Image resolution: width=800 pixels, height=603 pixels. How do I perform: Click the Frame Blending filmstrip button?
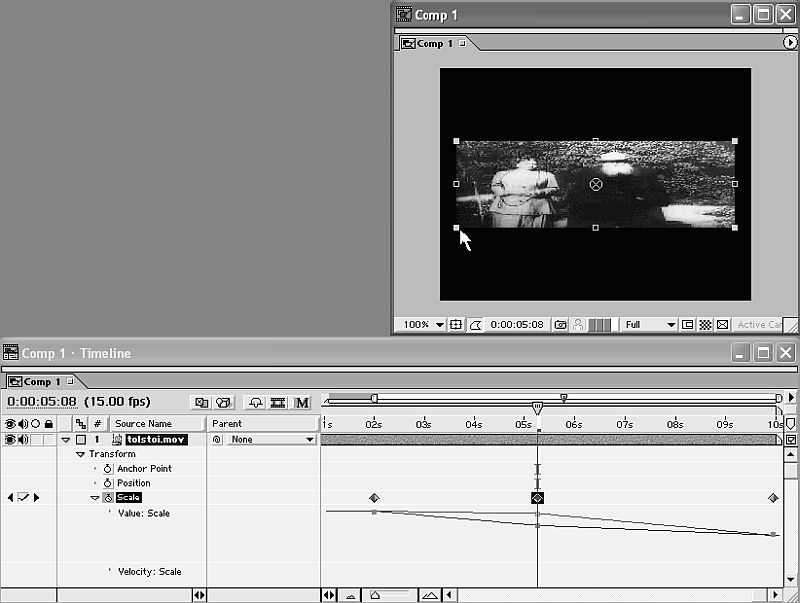278,403
